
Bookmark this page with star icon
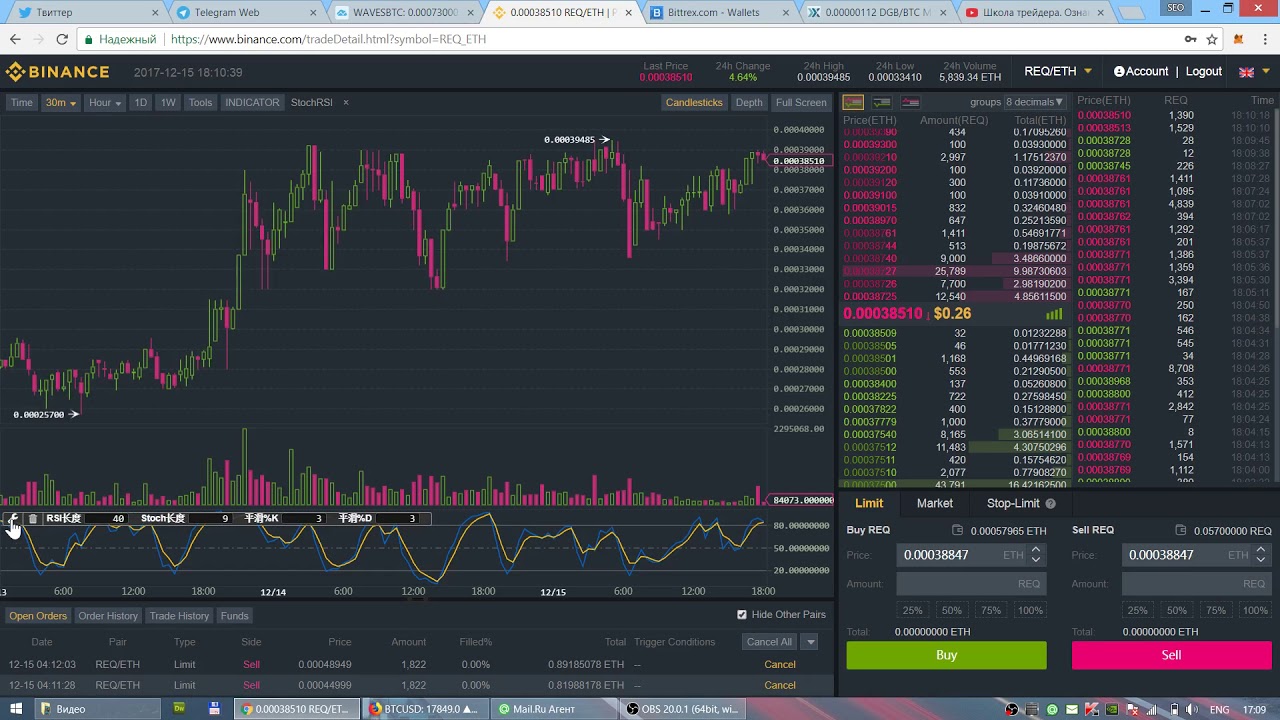[1212, 39]
